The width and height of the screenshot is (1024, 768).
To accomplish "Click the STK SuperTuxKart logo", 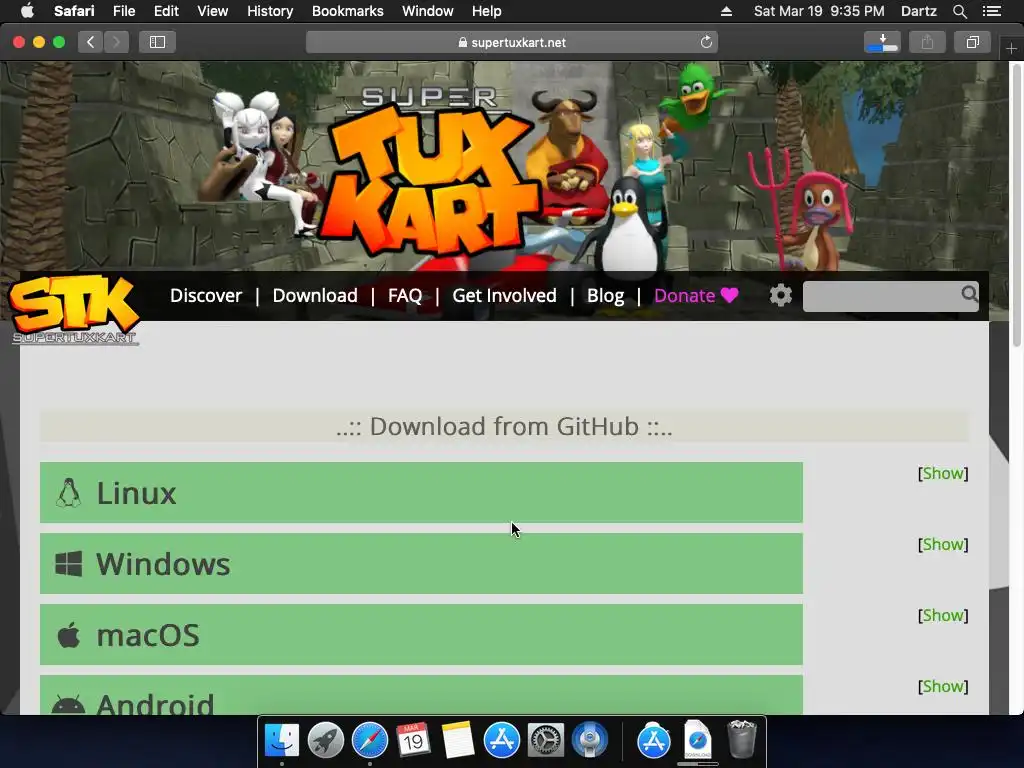I will click(74, 309).
